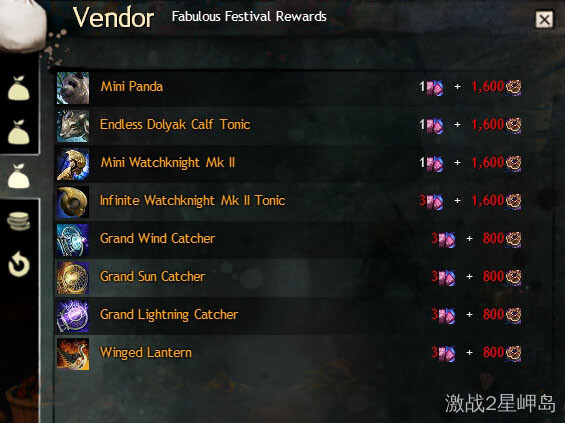Select the third bag vendor tab
This screenshot has height=423, width=565.
point(19,176)
